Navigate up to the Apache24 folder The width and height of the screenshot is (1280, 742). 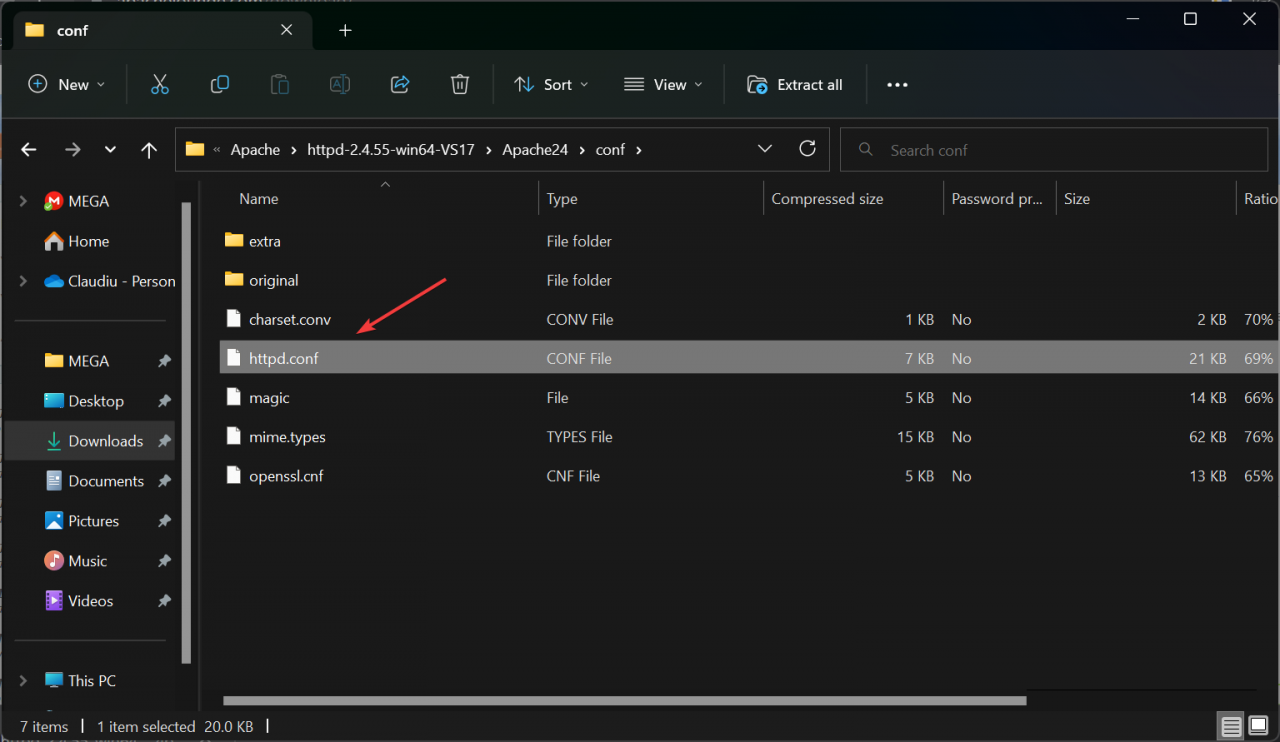(x=148, y=149)
